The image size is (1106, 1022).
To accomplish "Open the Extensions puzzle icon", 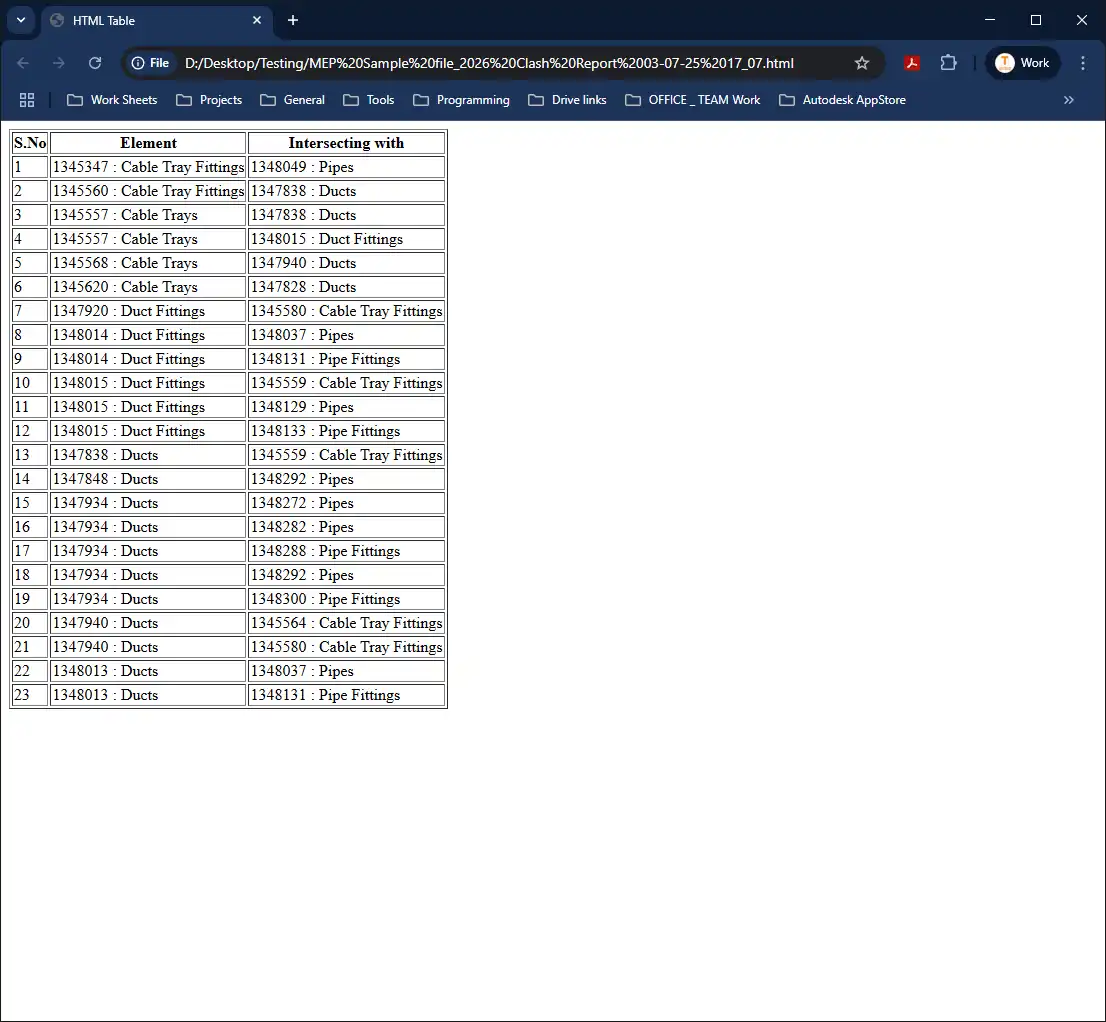I will pos(949,63).
